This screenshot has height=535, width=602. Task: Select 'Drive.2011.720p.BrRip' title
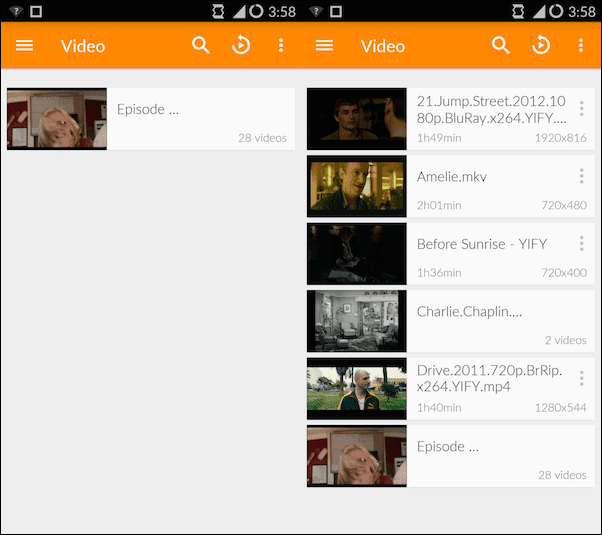(x=490, y=378)
